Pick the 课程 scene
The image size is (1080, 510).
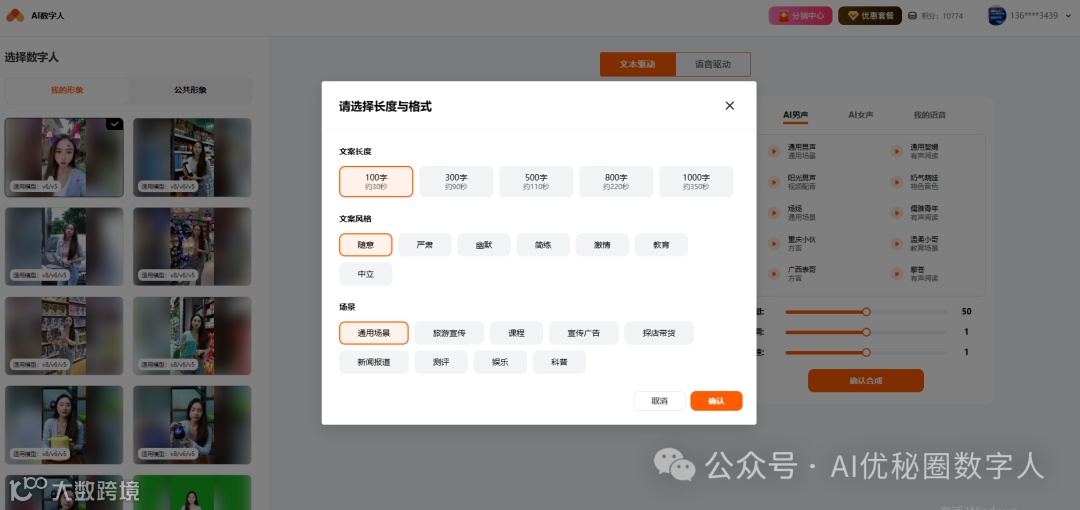(517, 333)
